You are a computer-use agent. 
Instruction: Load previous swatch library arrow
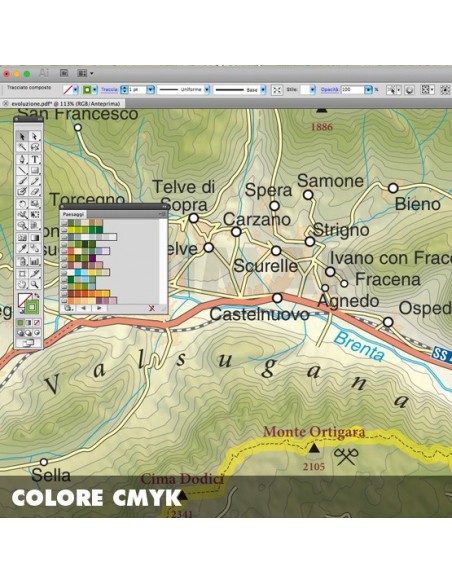pos(83,308)
